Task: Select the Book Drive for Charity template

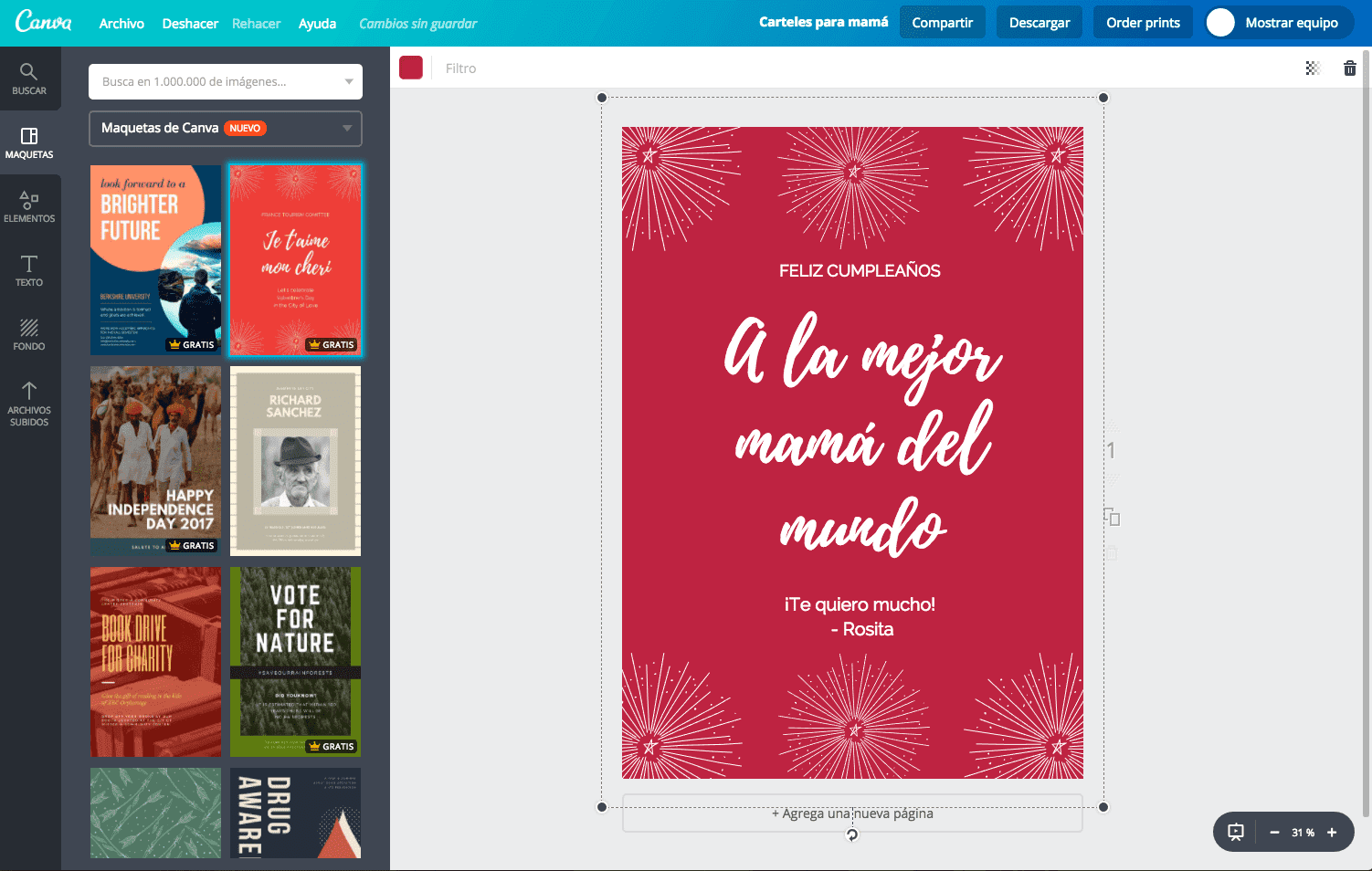Action: 155,662
